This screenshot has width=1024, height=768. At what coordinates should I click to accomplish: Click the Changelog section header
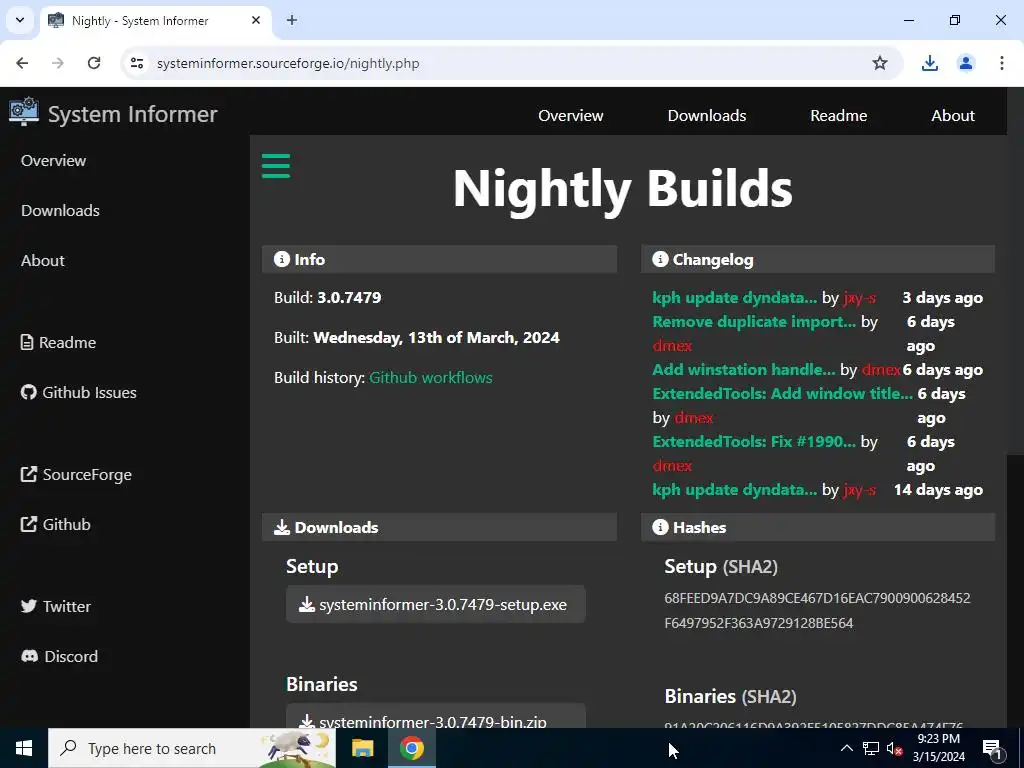818,259
